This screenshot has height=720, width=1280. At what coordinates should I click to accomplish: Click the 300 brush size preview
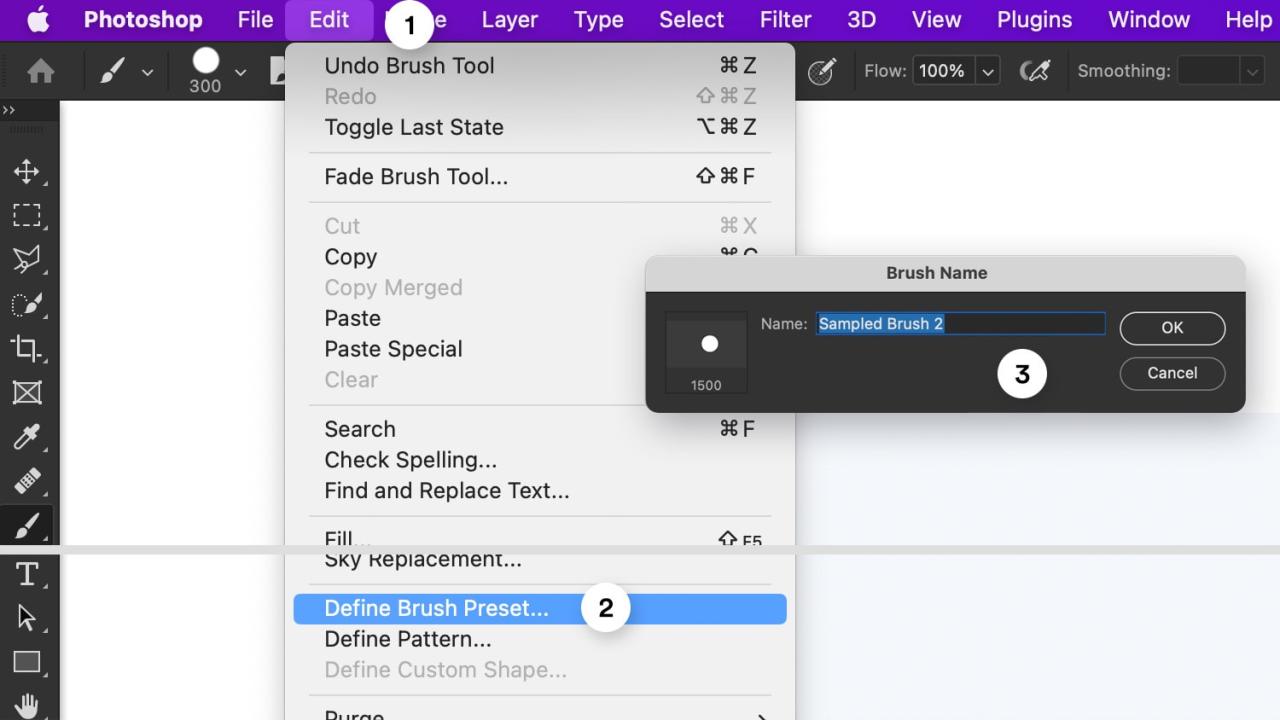pyautogui.click(x=205, y=71)
